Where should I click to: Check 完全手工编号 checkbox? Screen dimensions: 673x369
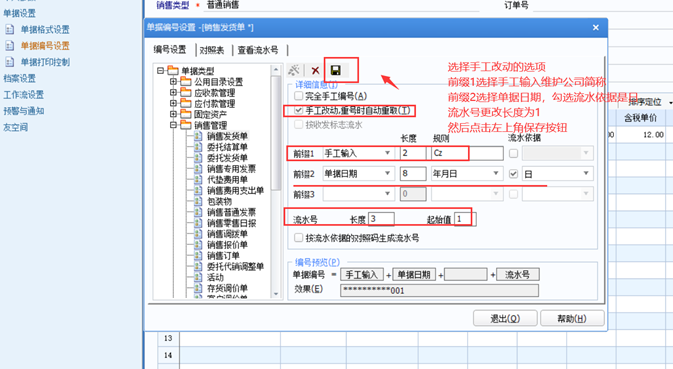coord(298,96)
